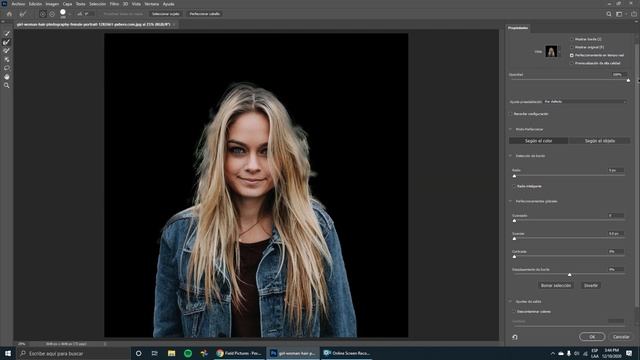This screenshot has width=640, height=360.
Task: Click the search icon at top right
Action: pyautogui.click(x=609, y=14)
